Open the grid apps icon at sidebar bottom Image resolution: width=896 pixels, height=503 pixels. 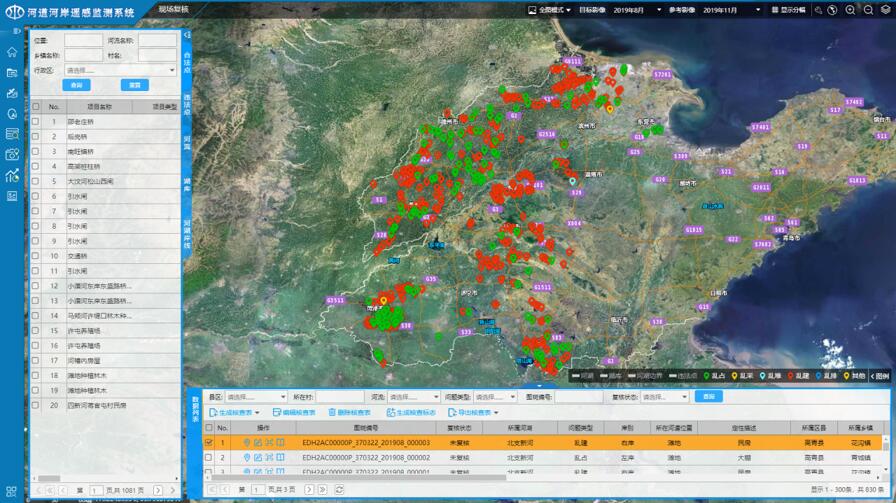(x=11, y=491)
